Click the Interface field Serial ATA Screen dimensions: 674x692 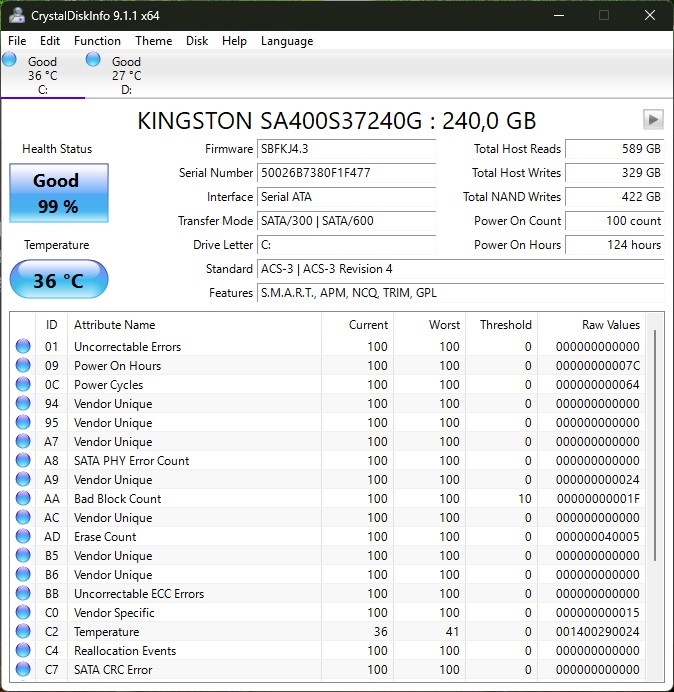coord(346,197)
